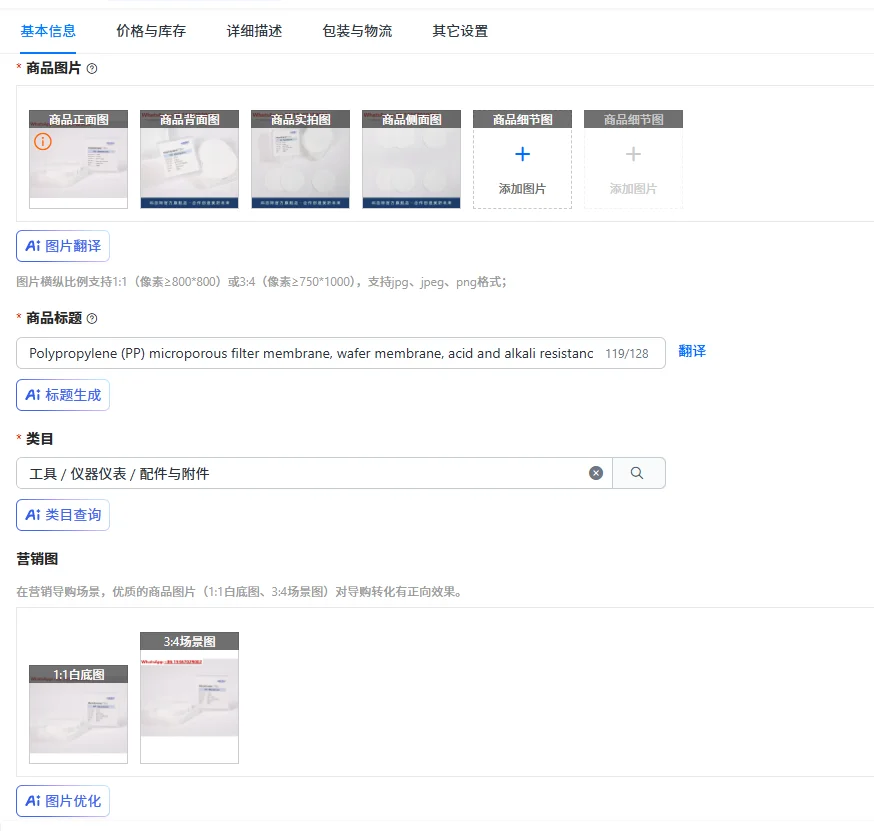Screen dimensions: 874x831
Task: Click the help icon next to 商品图片
Action: 92,69
